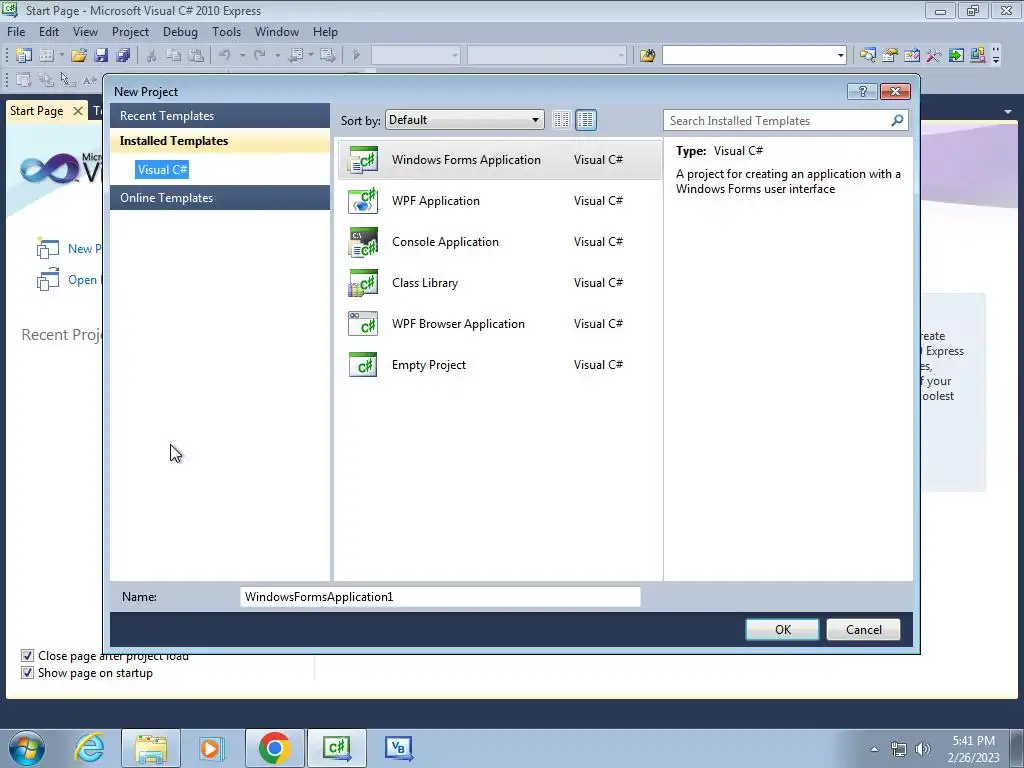Image resolution: width=1024 pixels, height=768 pixels.
Task: Click the Redo arrow icon
Action: [x=260, y=56]
